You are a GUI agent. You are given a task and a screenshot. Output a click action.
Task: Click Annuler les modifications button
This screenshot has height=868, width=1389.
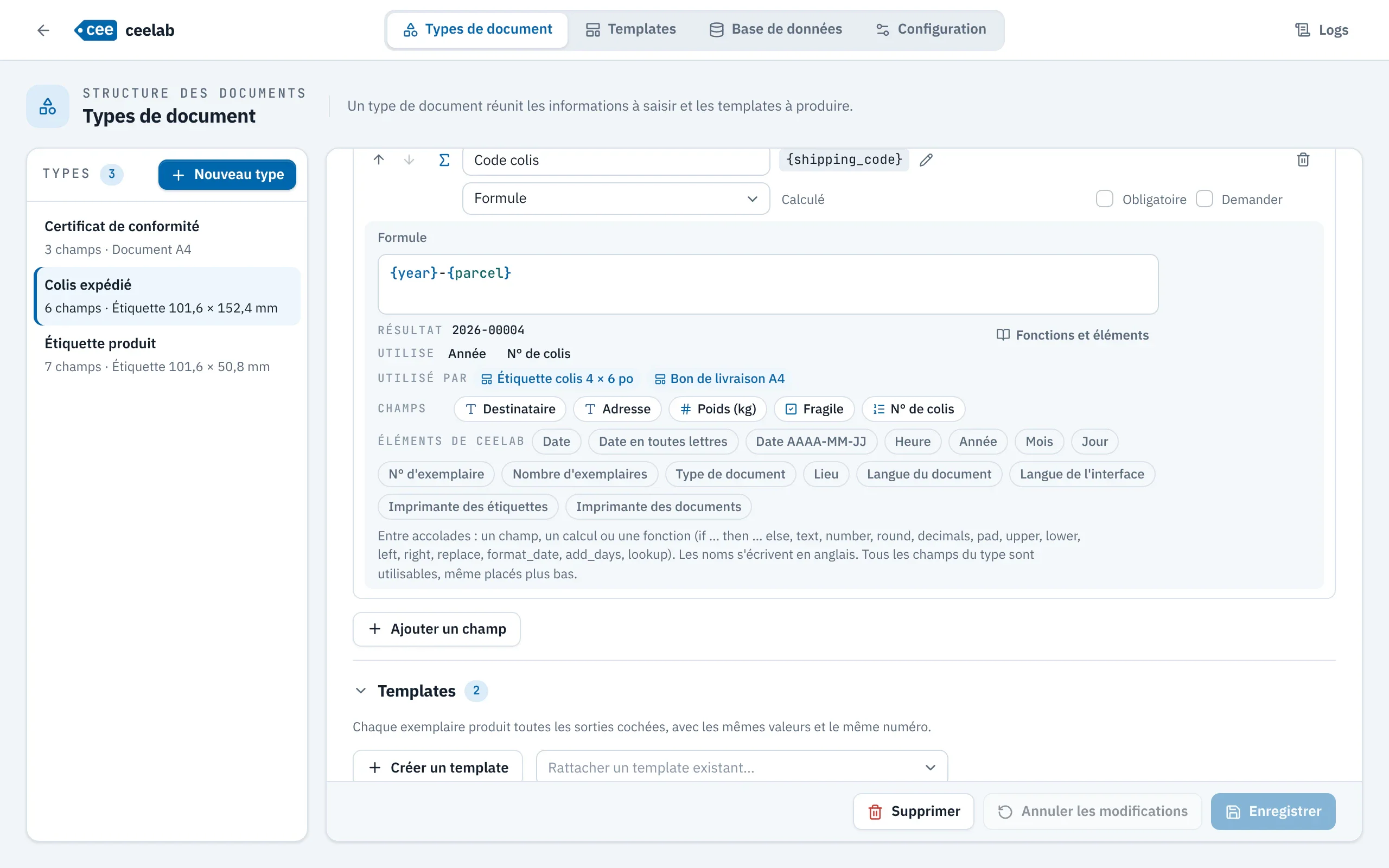tap(1092, 811)
